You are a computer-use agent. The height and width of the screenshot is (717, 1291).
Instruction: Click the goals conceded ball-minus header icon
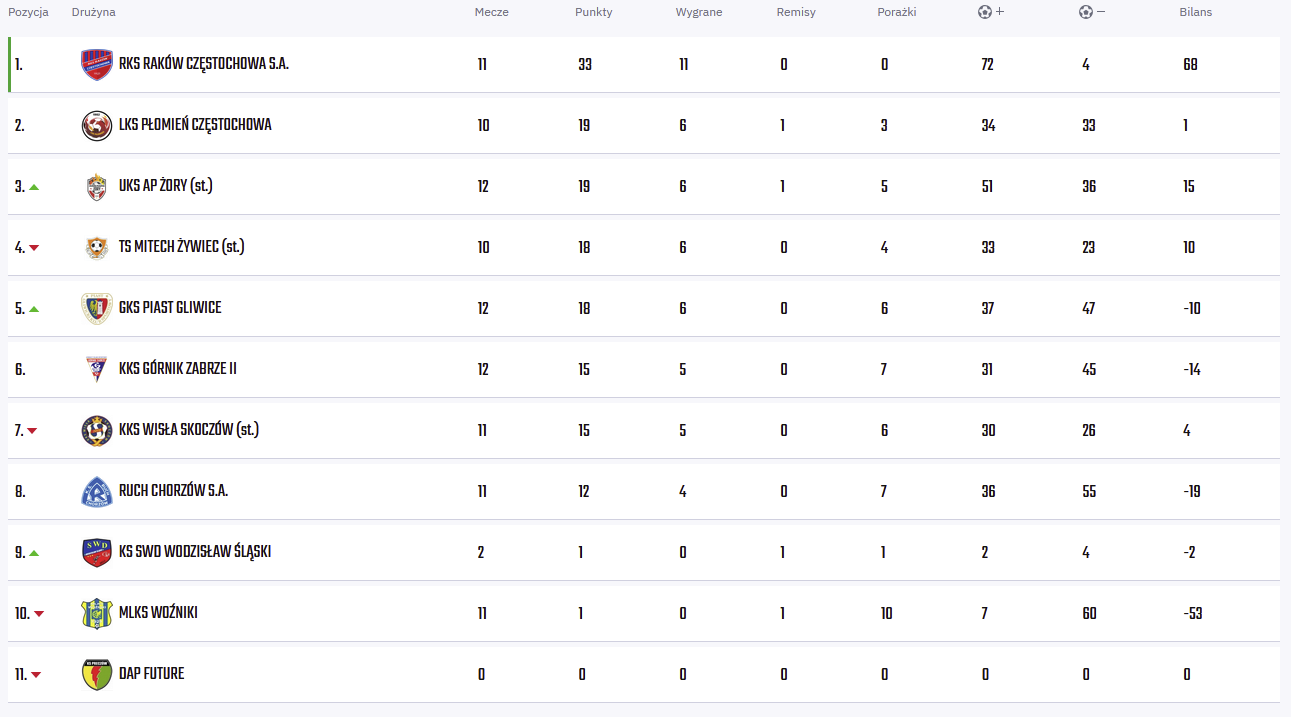(x=1091, y=12)
